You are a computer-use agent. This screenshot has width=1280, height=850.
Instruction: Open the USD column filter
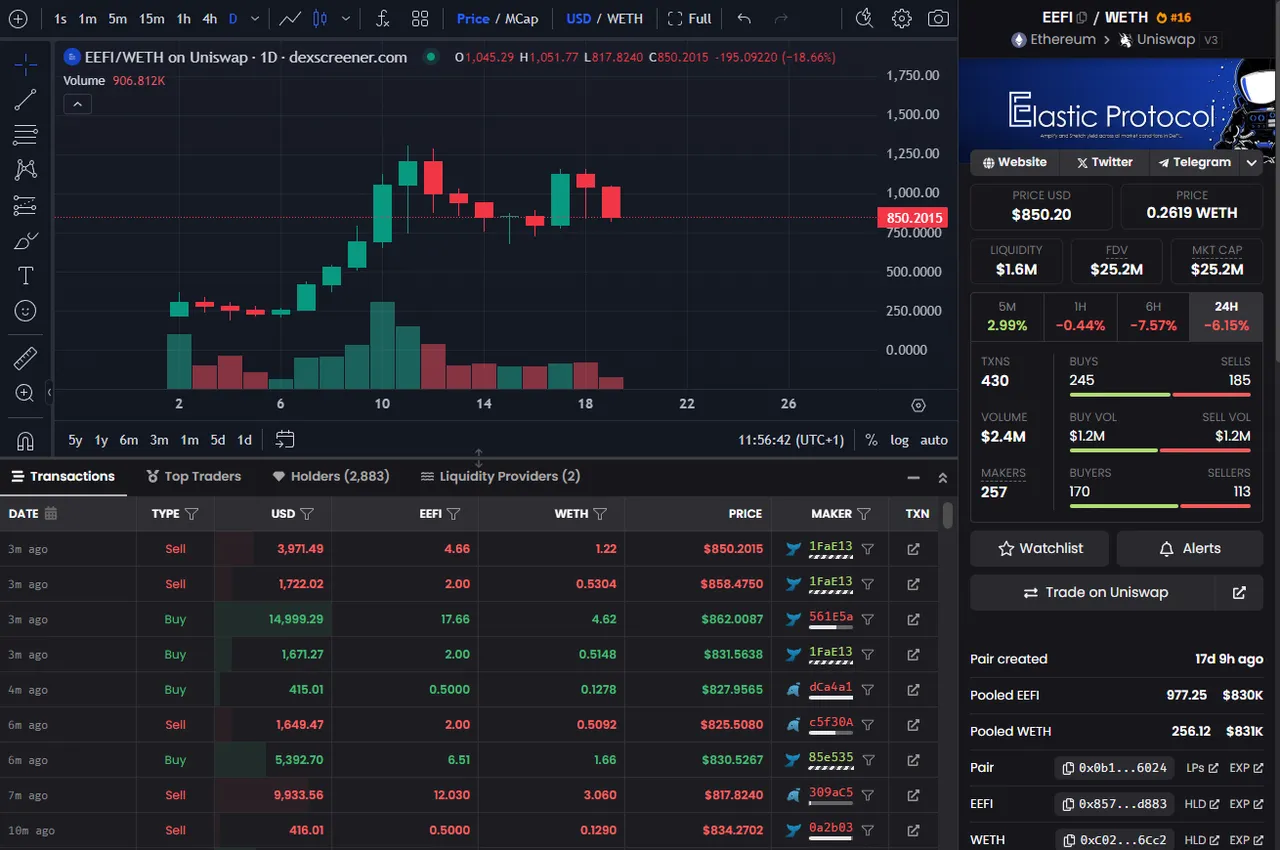[x=307, y=514]
